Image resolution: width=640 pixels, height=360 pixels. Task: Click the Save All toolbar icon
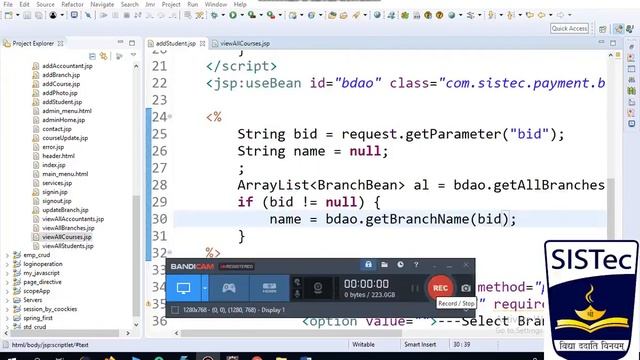coord(38,15)
